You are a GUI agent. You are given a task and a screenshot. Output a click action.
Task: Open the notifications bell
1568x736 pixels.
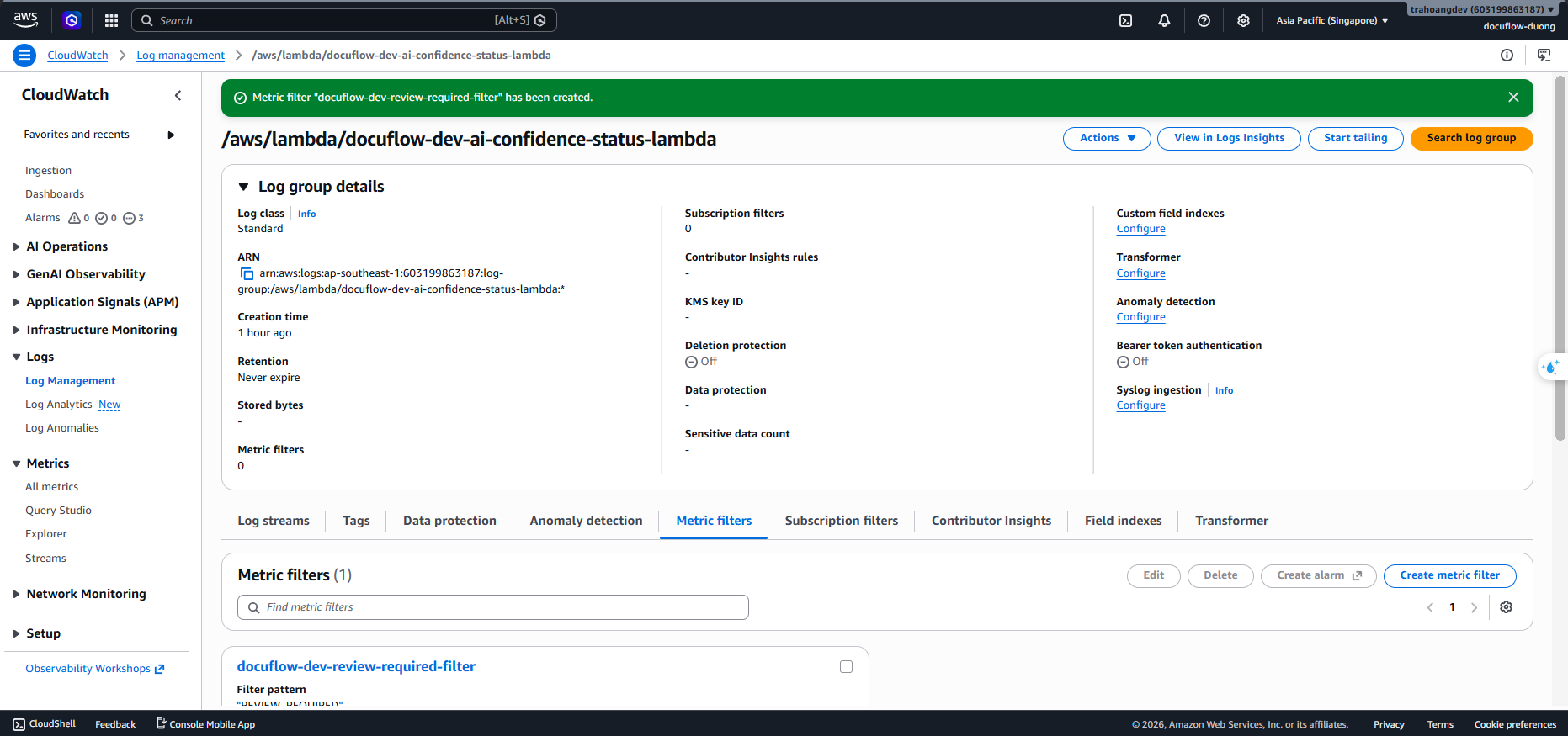[x=1164, y=20]
